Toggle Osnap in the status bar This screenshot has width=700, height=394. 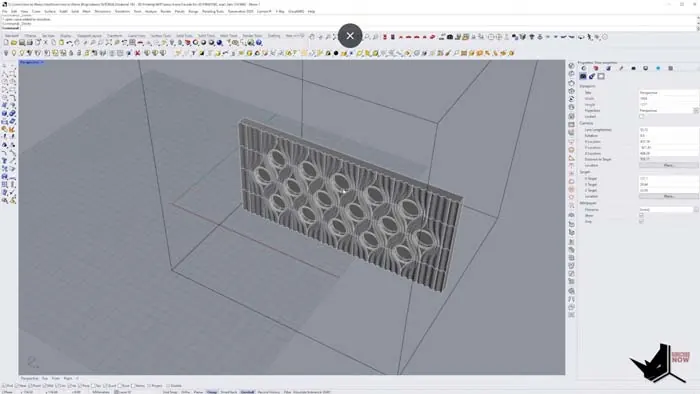tap(212, 392)
